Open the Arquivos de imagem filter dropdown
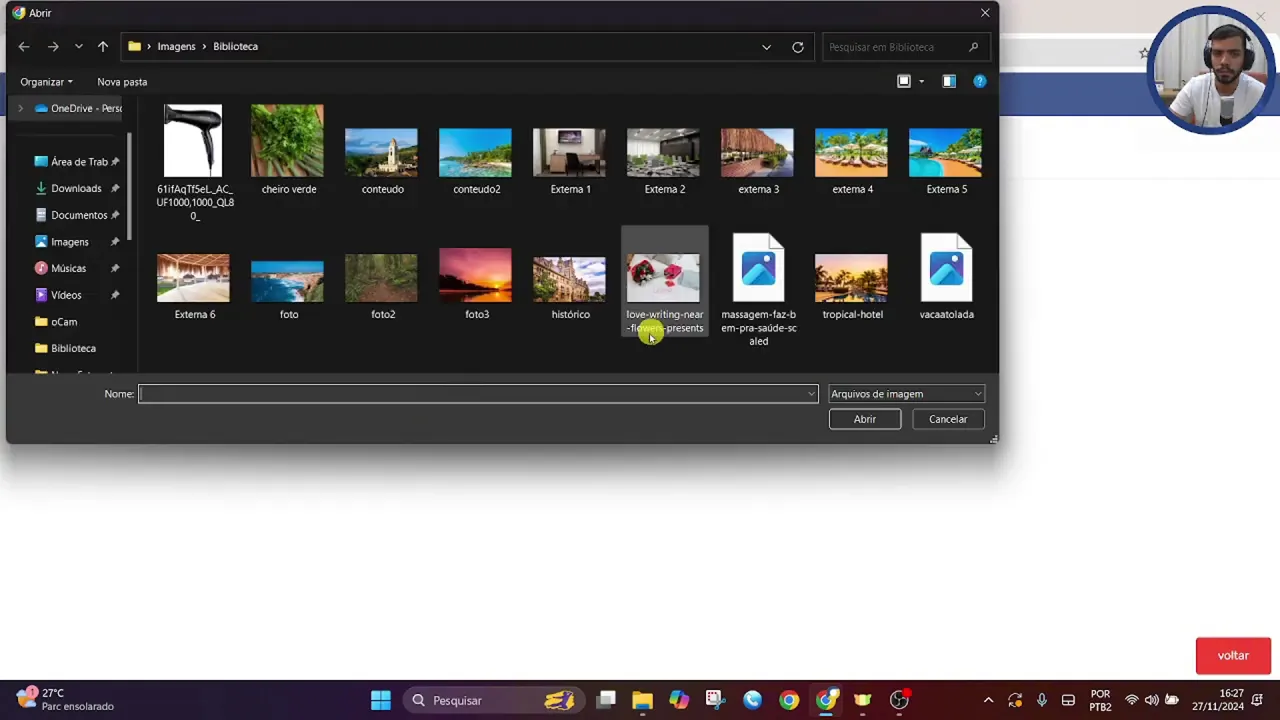This screenshot has width=1280, height=720. click(906, 394)
